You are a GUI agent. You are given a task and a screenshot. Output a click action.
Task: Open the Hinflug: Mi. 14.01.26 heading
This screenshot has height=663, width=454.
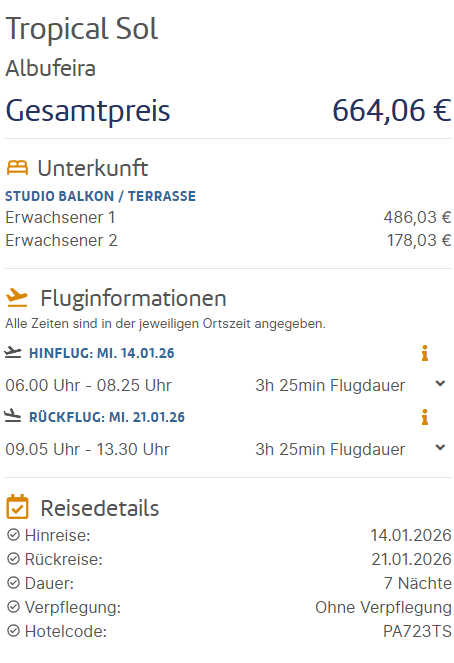101,353
